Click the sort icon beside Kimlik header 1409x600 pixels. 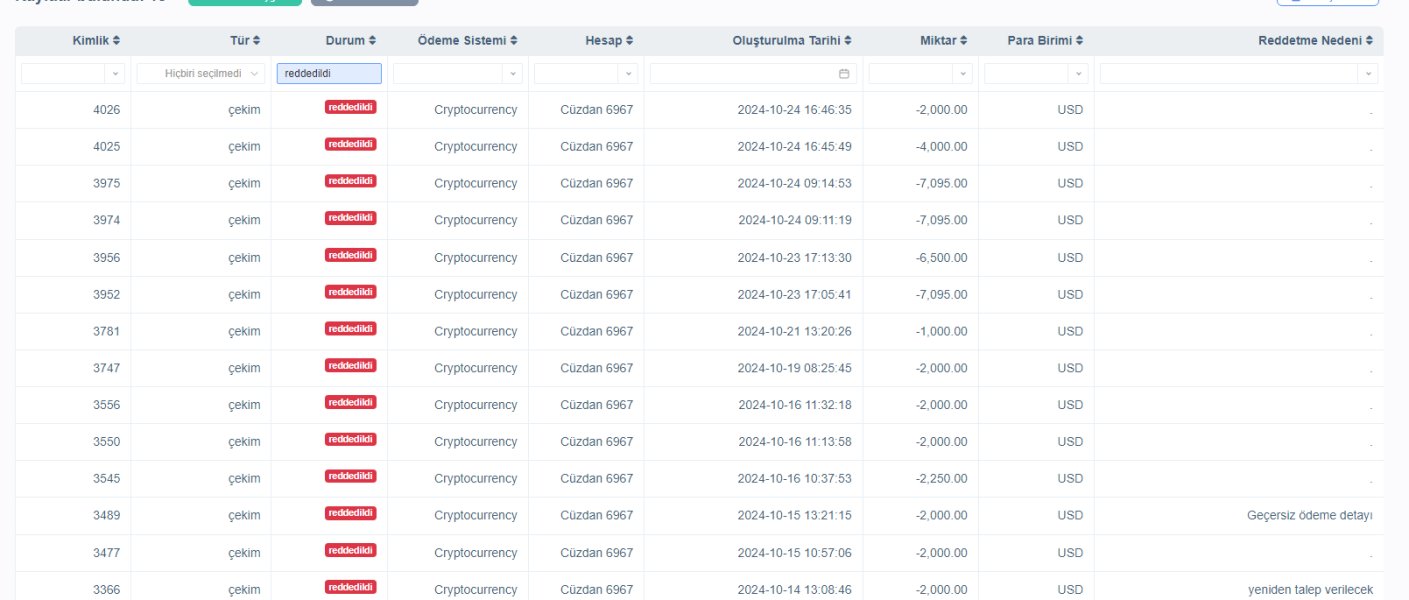click(116, 41)
